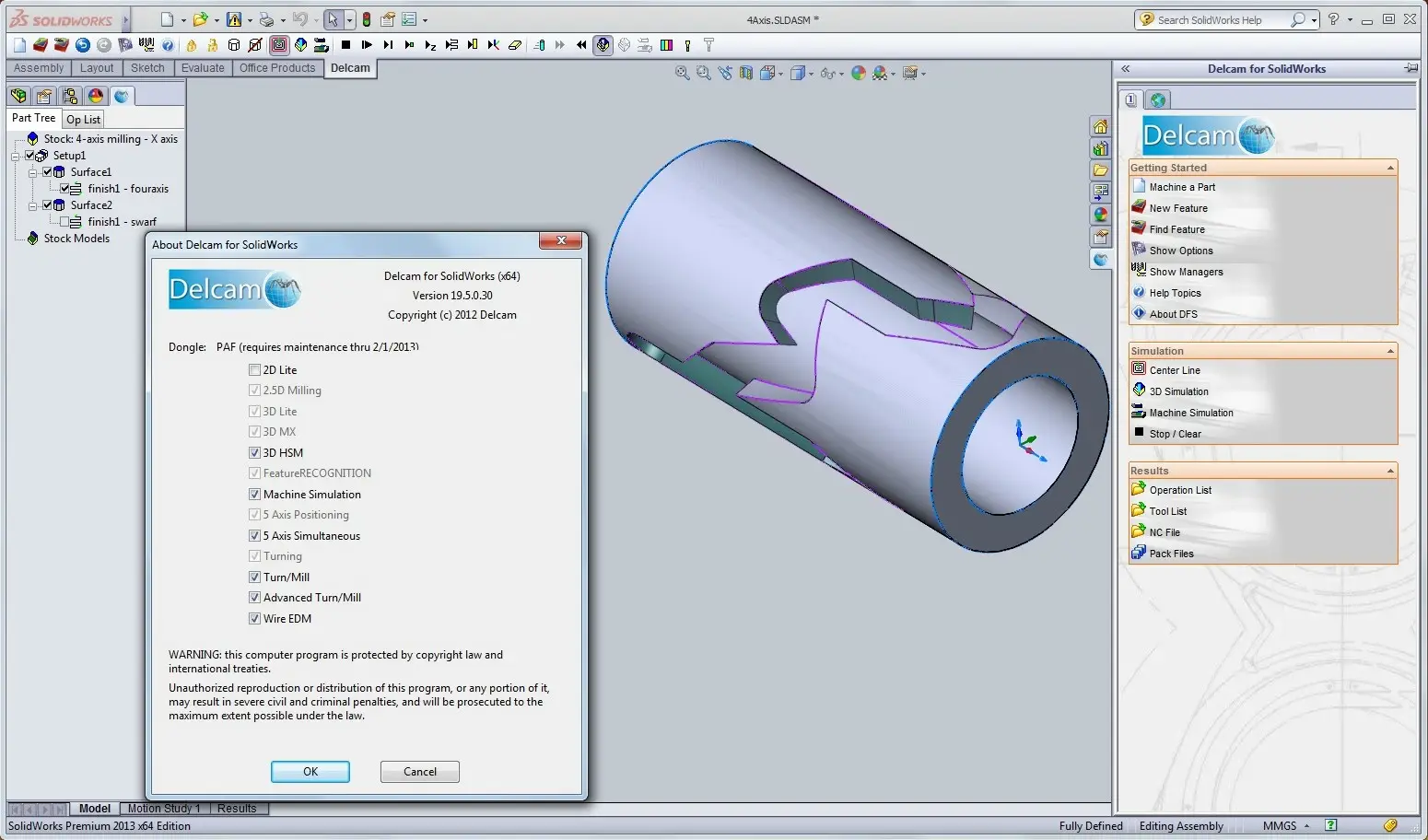Collapse the Simulation section
The width and height of the screenshot is (1428, 840).
[1390, 351]
